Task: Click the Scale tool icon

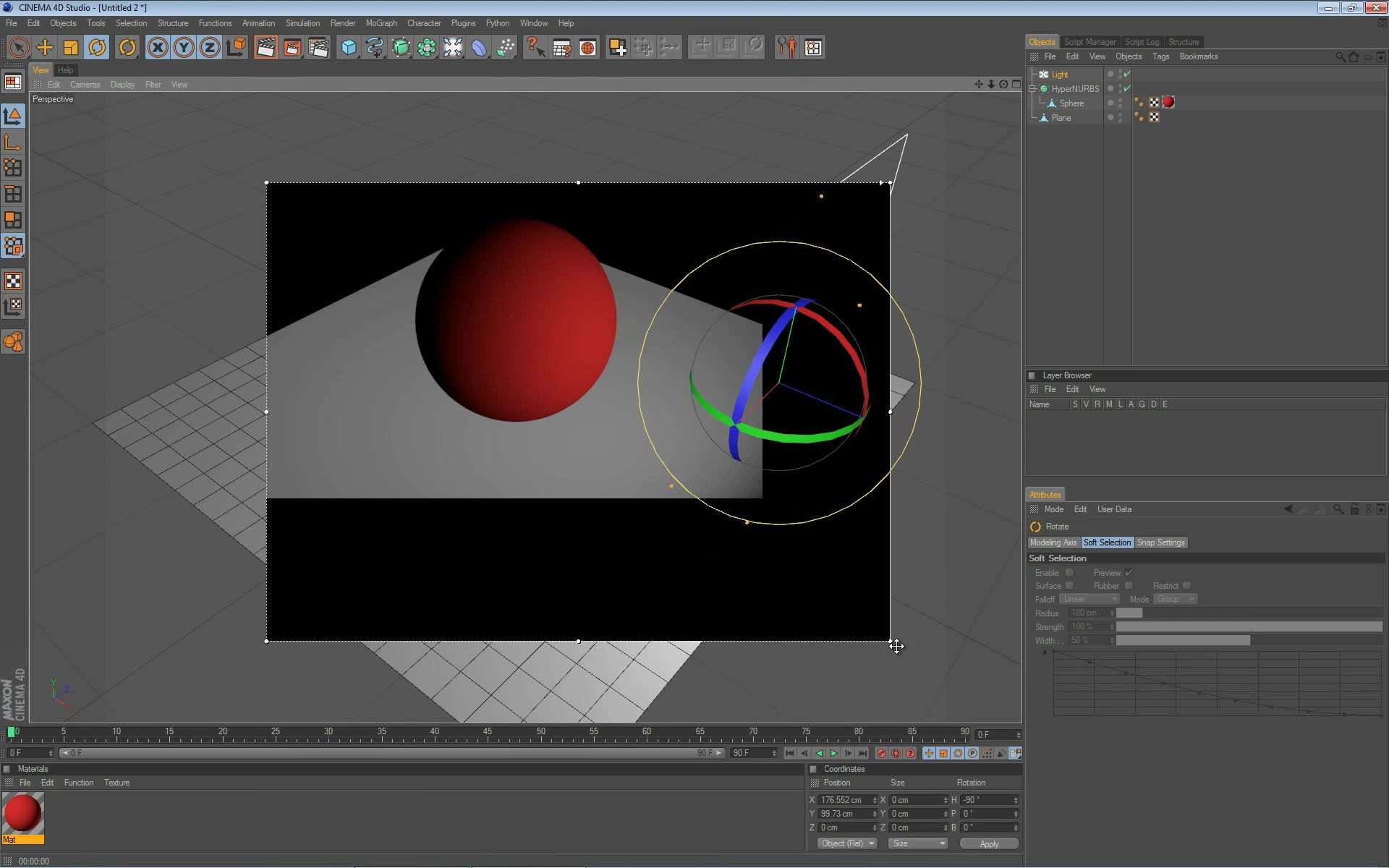Action: point(71,47)
